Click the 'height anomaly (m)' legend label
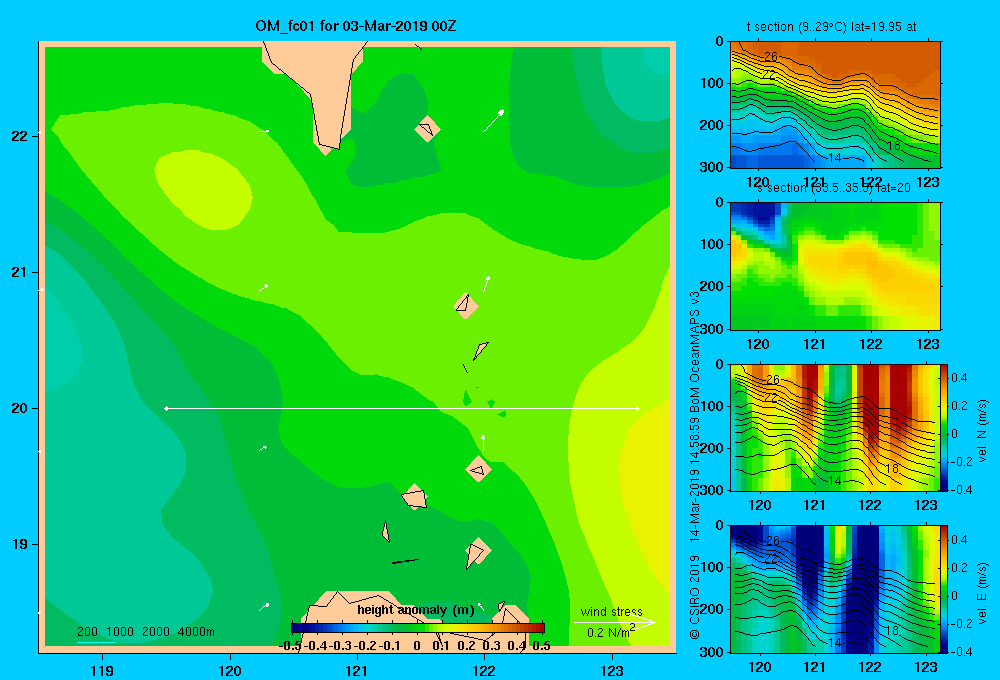 [x=416, y=610]
